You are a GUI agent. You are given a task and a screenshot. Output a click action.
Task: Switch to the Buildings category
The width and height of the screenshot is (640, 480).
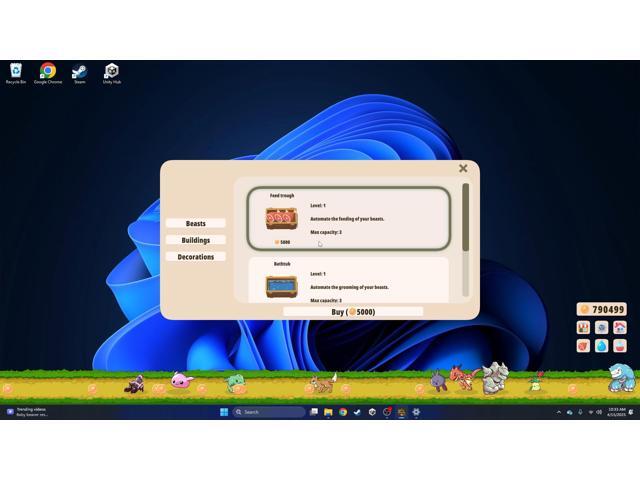[x=196, y=240]
